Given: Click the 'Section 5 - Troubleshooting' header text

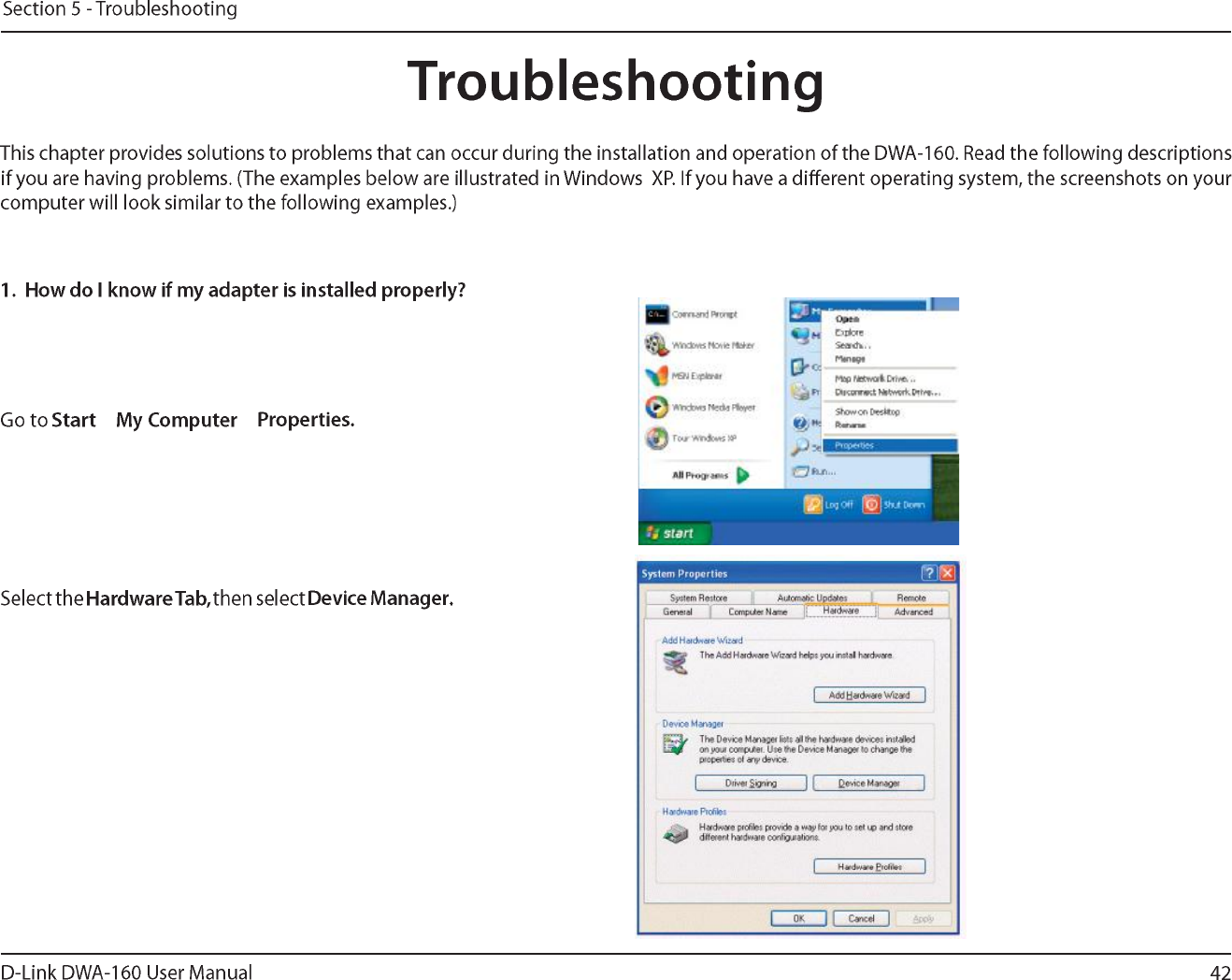Looking at the screenshot, I should point(120,9).
